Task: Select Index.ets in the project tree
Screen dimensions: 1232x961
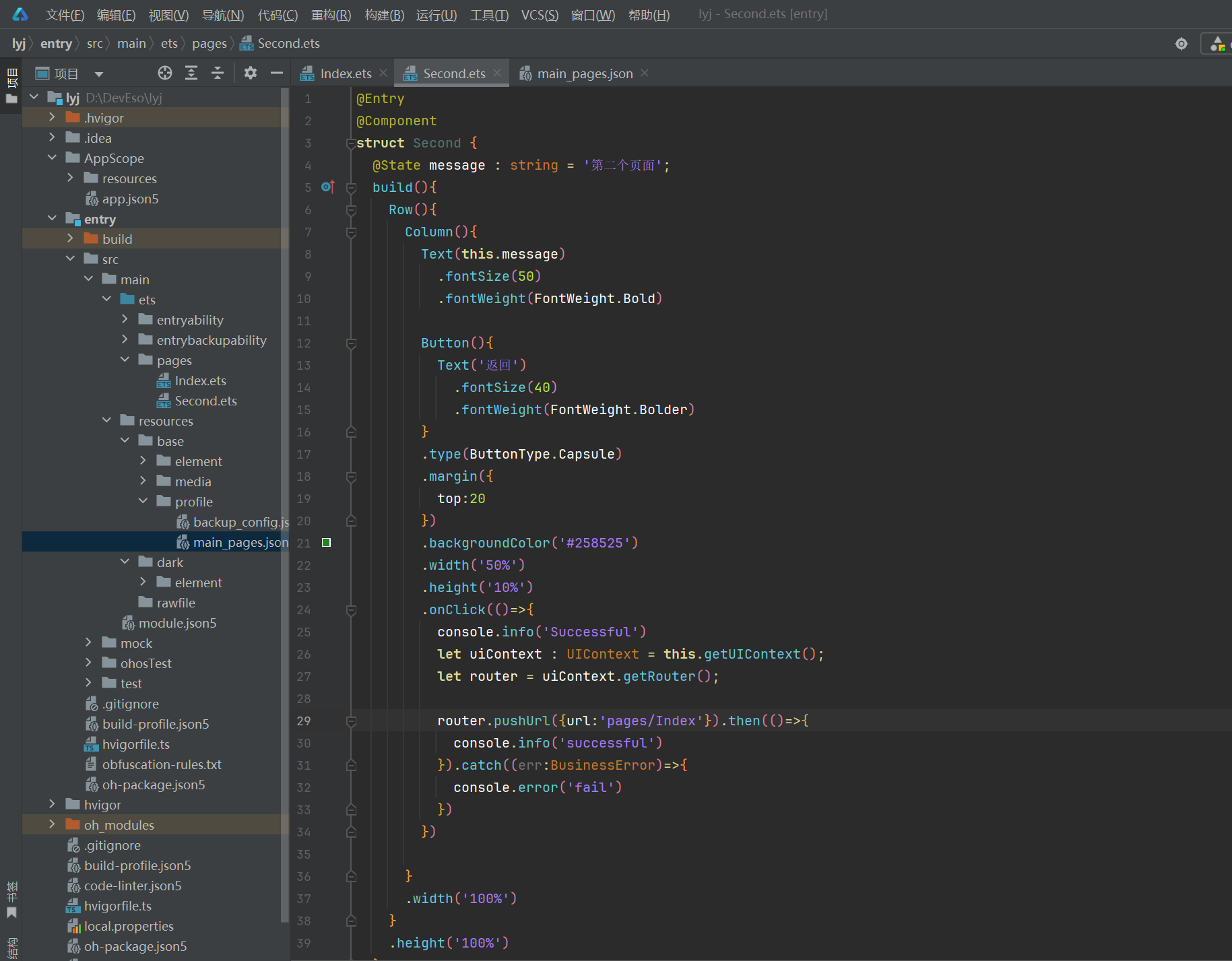Action: 200,380
